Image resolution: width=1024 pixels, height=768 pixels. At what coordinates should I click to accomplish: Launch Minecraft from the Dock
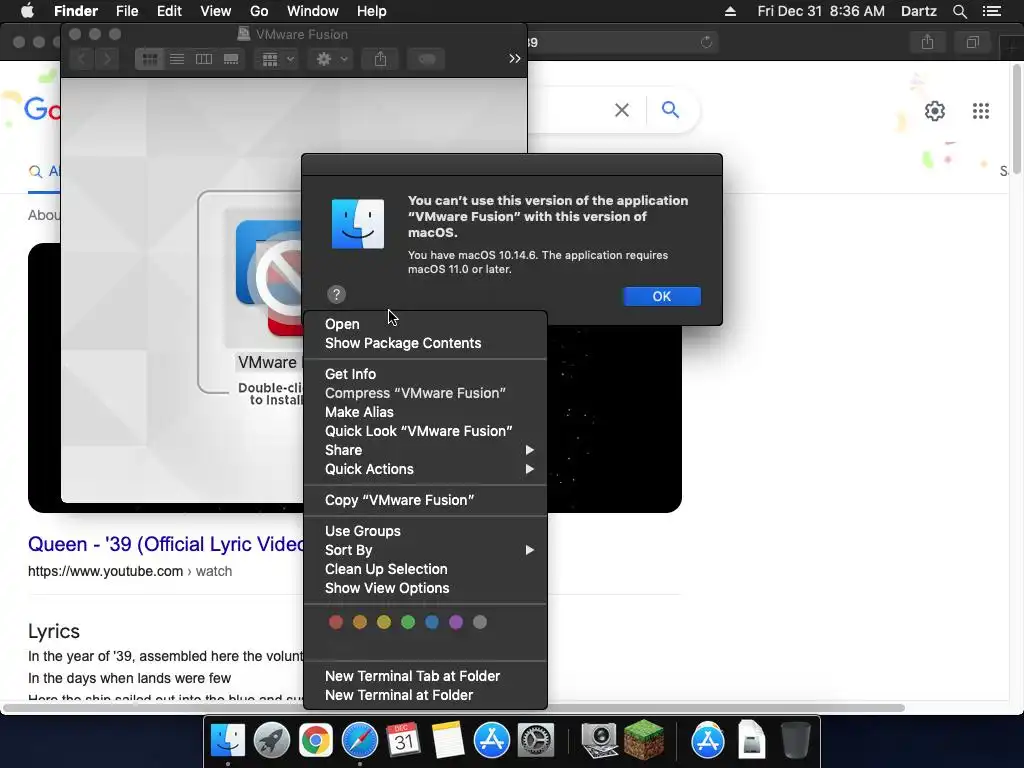click(644, 739)
